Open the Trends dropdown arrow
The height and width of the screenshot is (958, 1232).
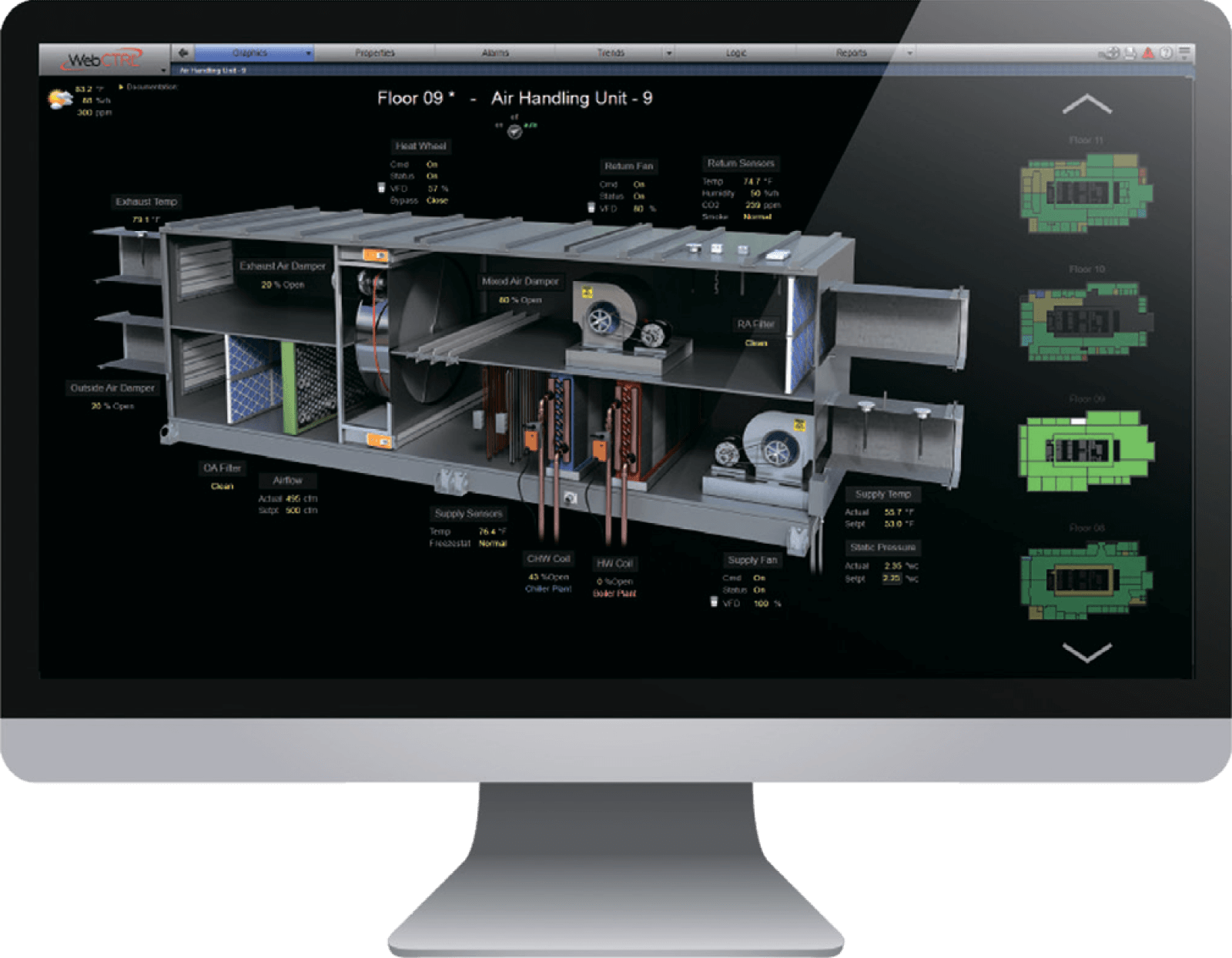(x=669, y=53)
